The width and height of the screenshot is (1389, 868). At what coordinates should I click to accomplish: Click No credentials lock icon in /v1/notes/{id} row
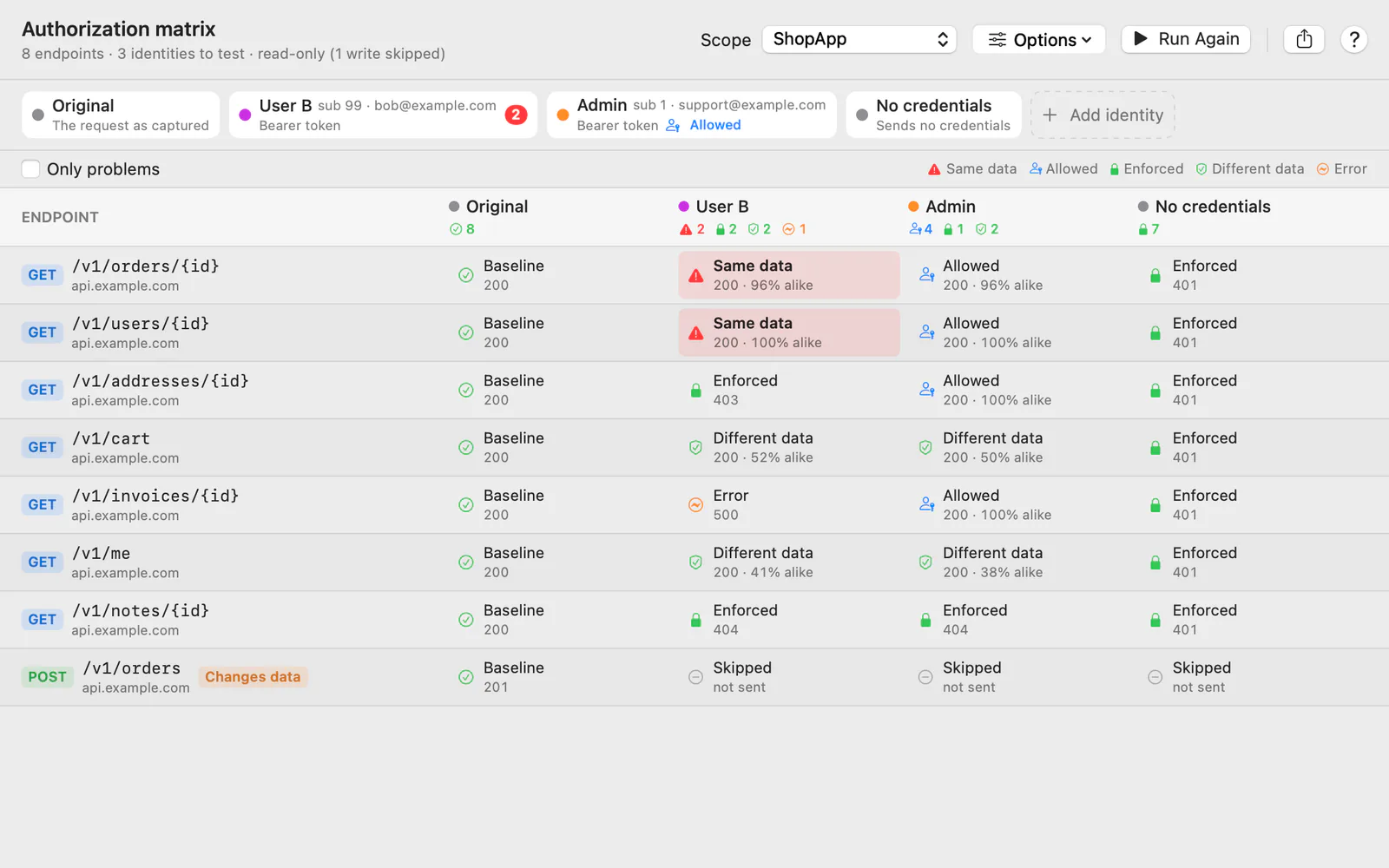(x=1155, y=620)
